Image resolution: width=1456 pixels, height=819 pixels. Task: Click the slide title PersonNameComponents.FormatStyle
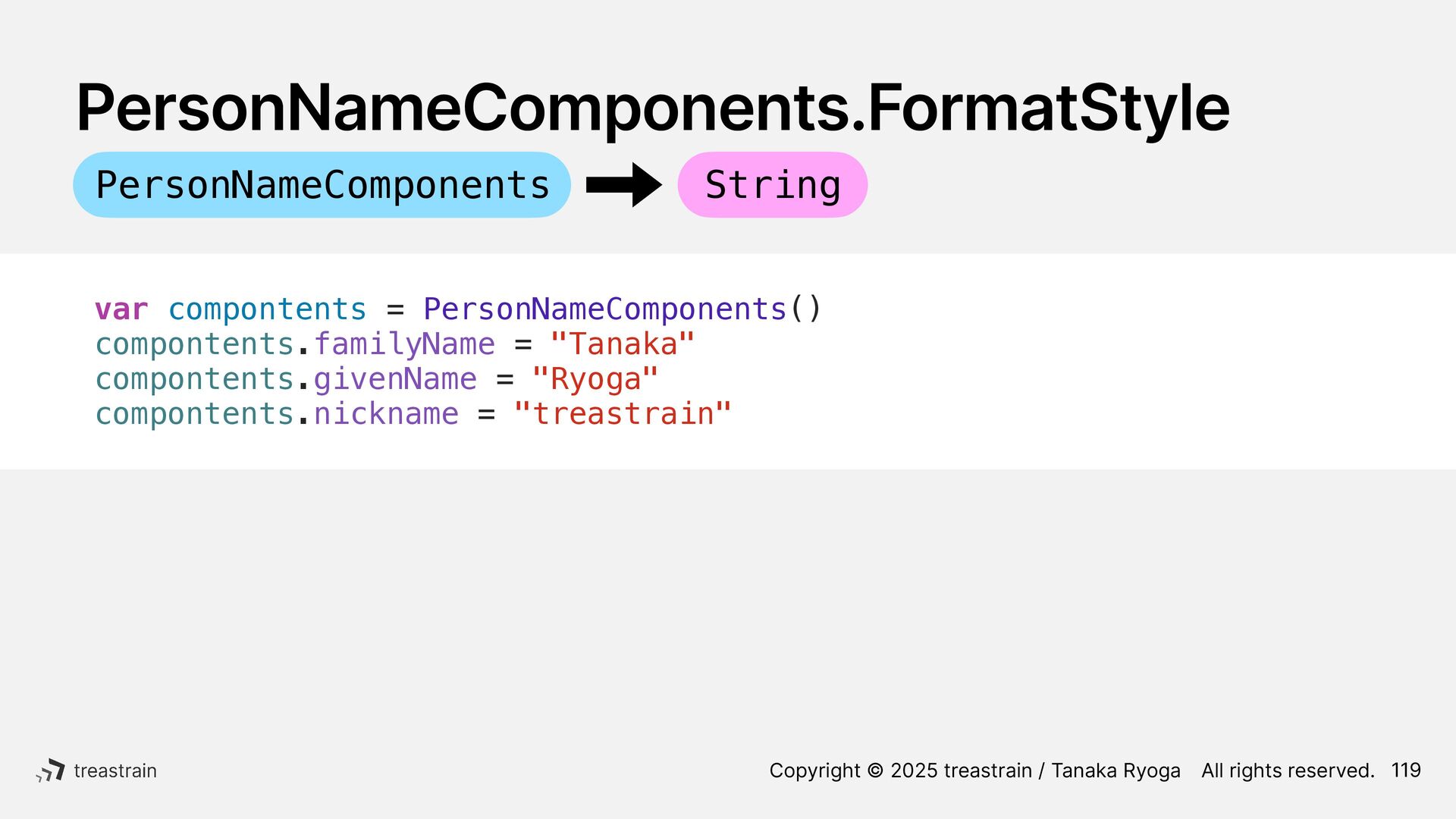click(652, 108)
